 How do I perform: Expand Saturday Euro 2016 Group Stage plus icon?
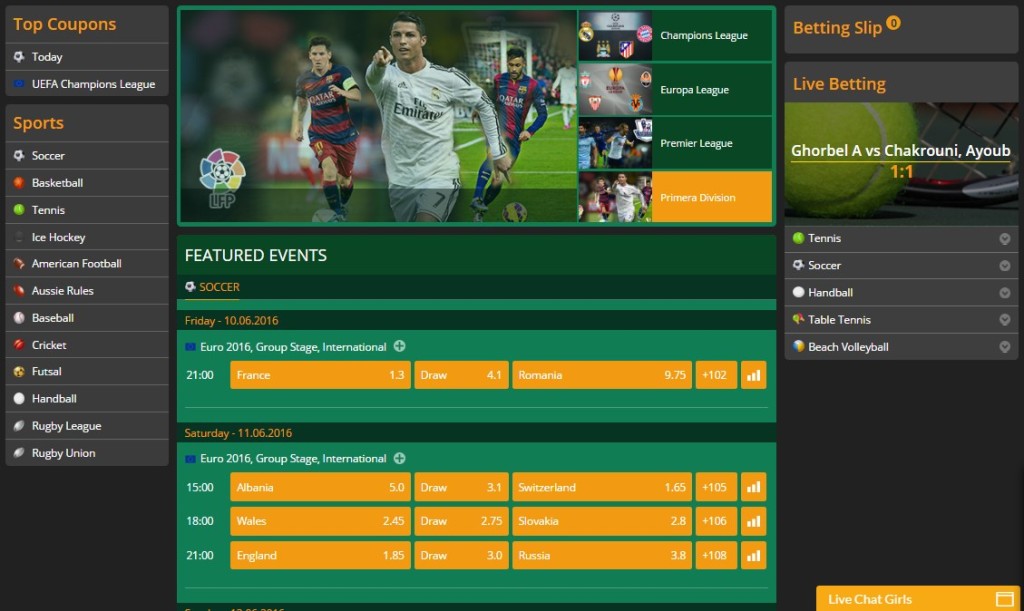pyautogui.click(x=400, y=458)
